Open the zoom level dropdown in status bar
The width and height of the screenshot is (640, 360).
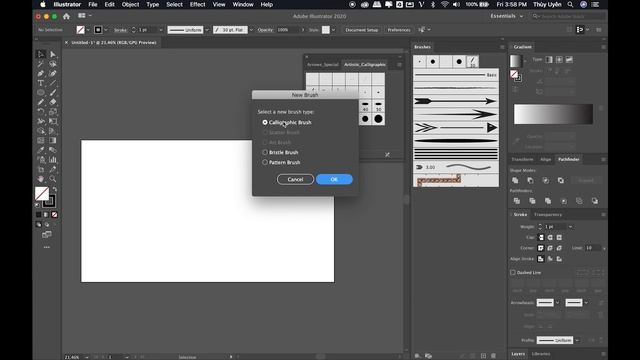[x=87, y=357]
